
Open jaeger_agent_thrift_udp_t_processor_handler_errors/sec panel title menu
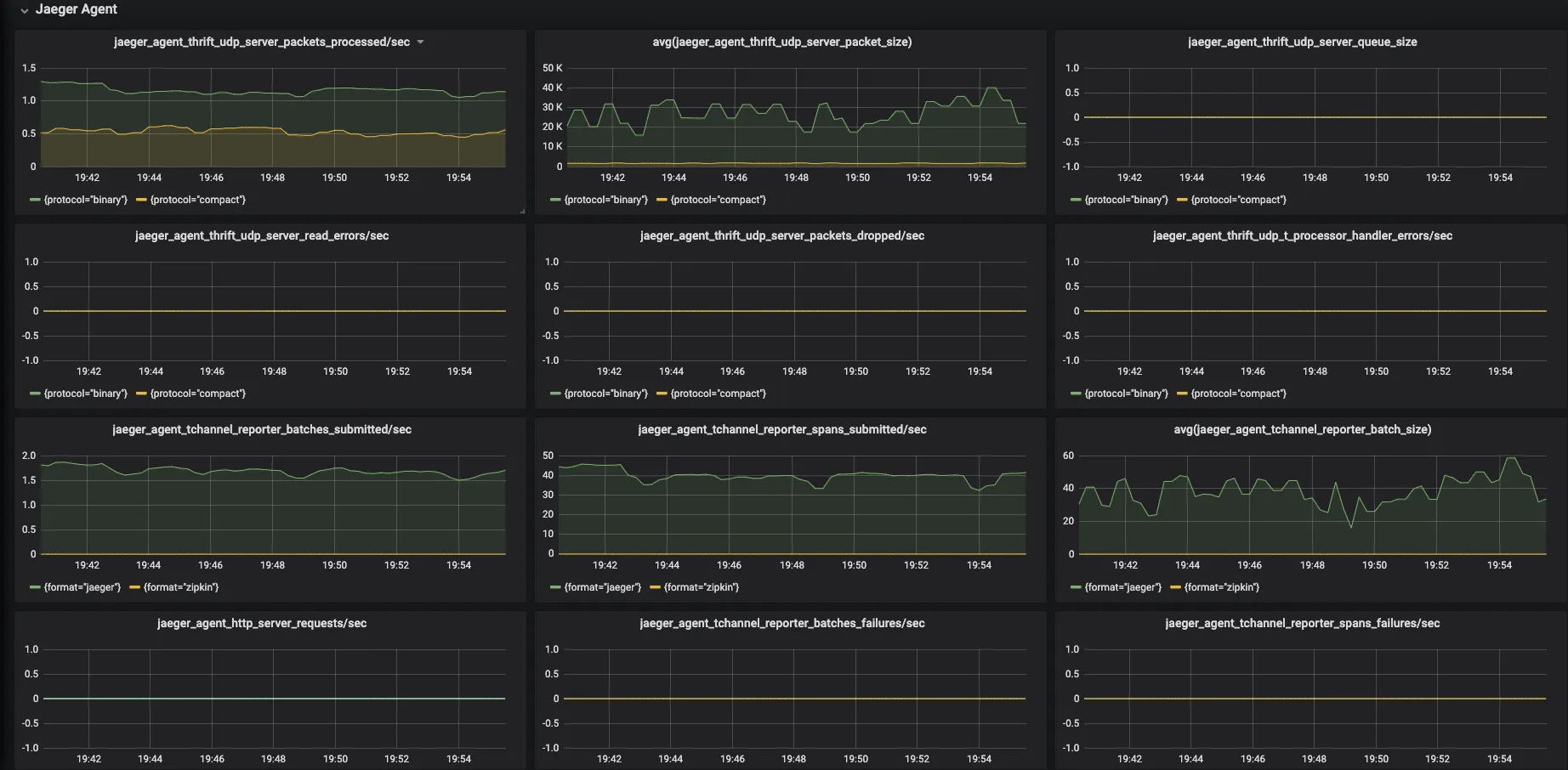point(1302,235)
